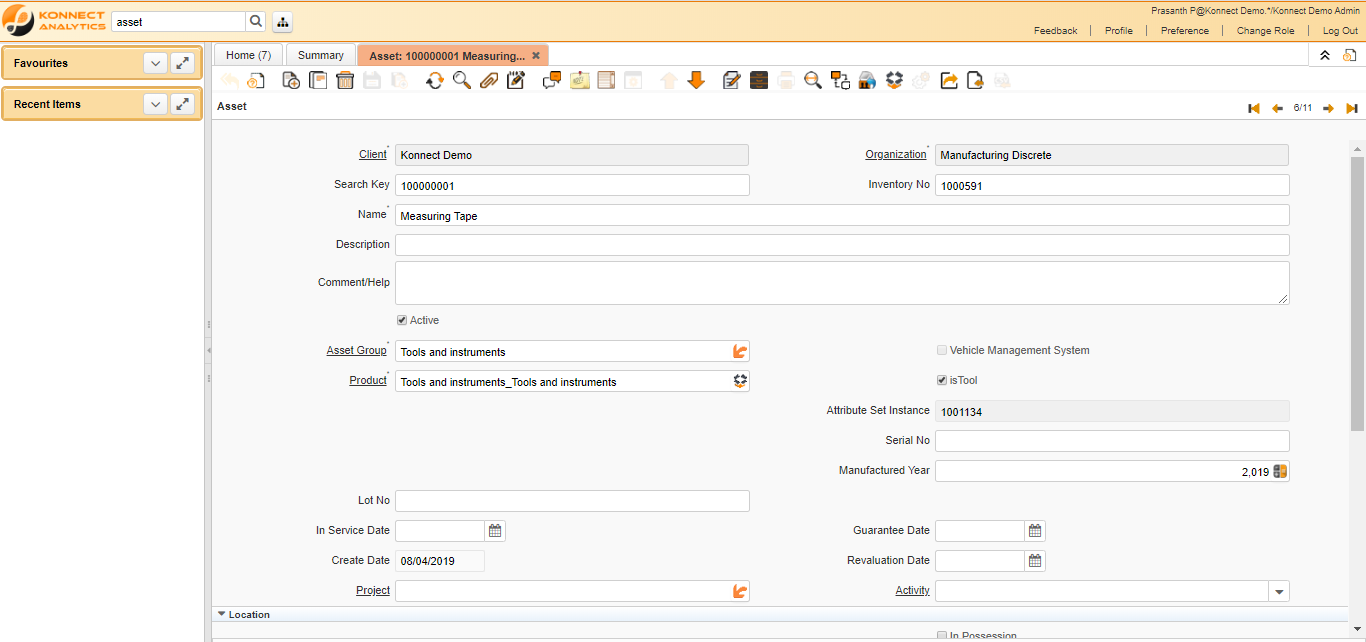This screenshot has width=1366, height=642.
Task: Click the Help icon in the toolbar
Action: [x=256, y=80]
